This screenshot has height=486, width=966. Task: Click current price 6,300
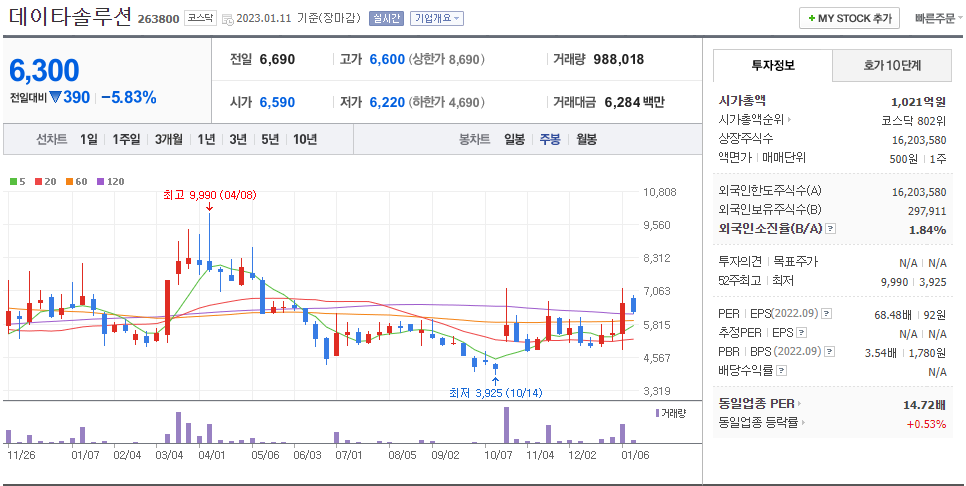tap(44, 71)
